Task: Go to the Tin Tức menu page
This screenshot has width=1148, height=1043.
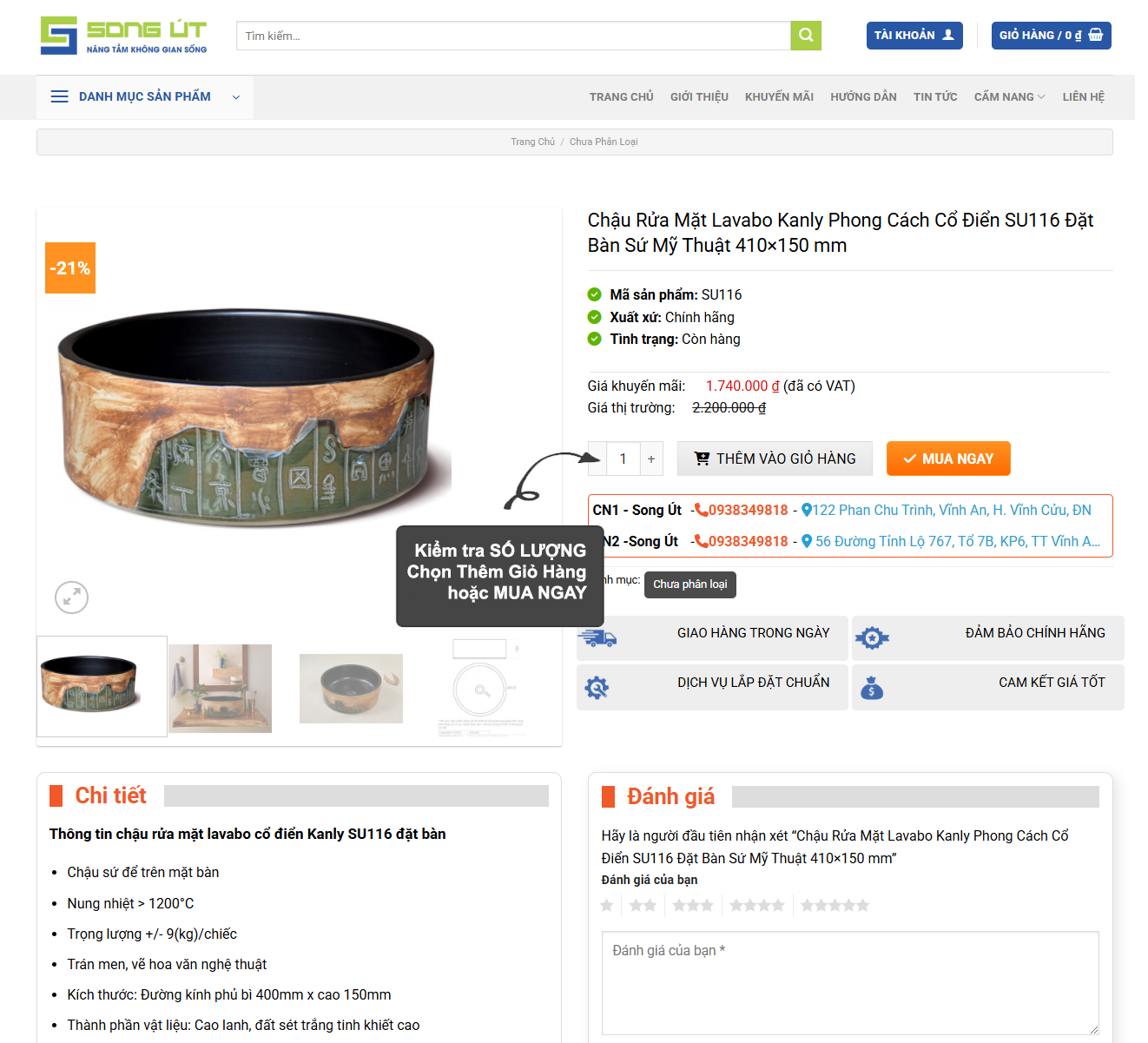Action: pos(935,96)
